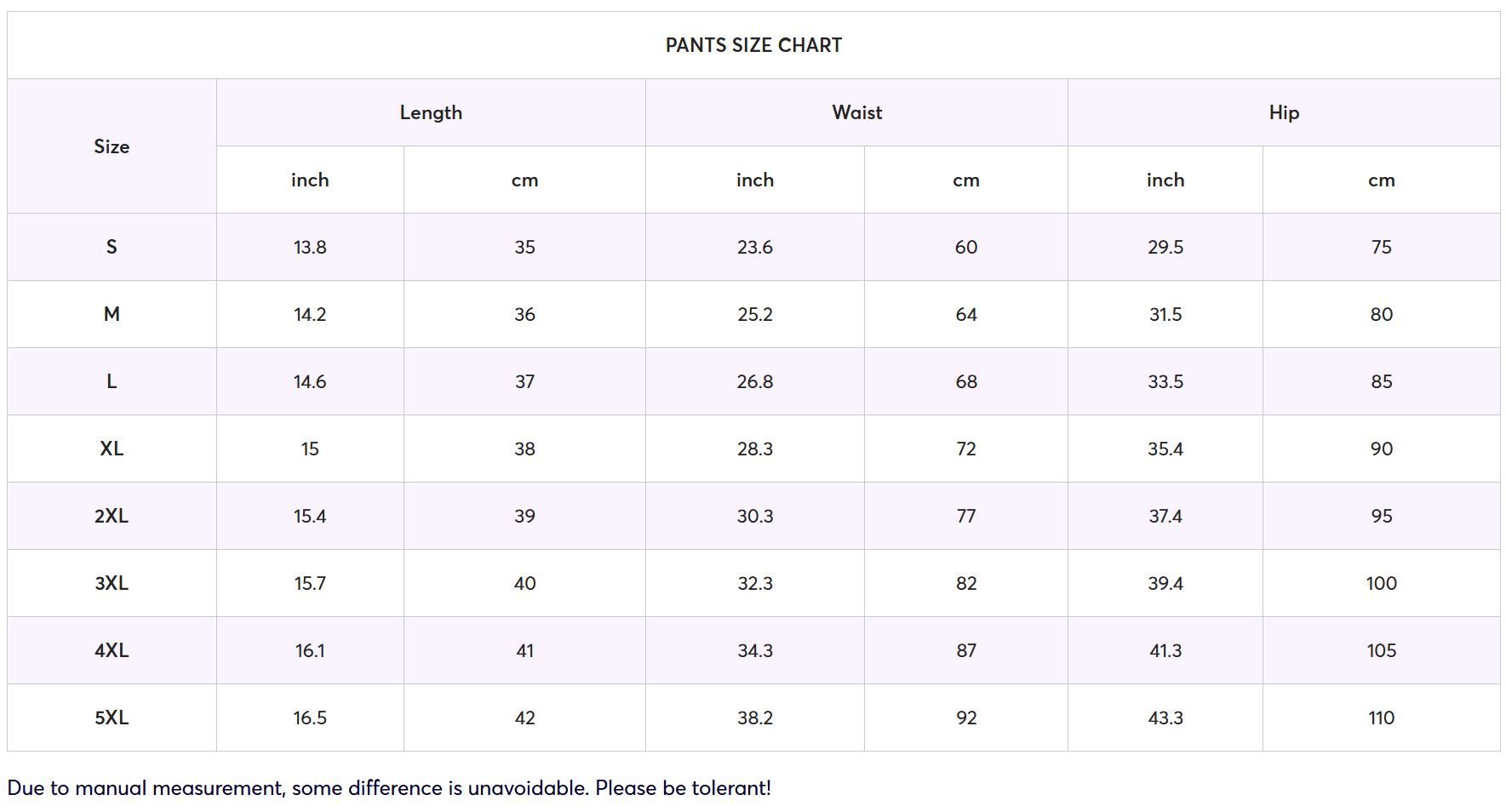Click the 5XL waist inch value 38.2
The height and width of the screenshot is (812, 1506).
point(755,718)
